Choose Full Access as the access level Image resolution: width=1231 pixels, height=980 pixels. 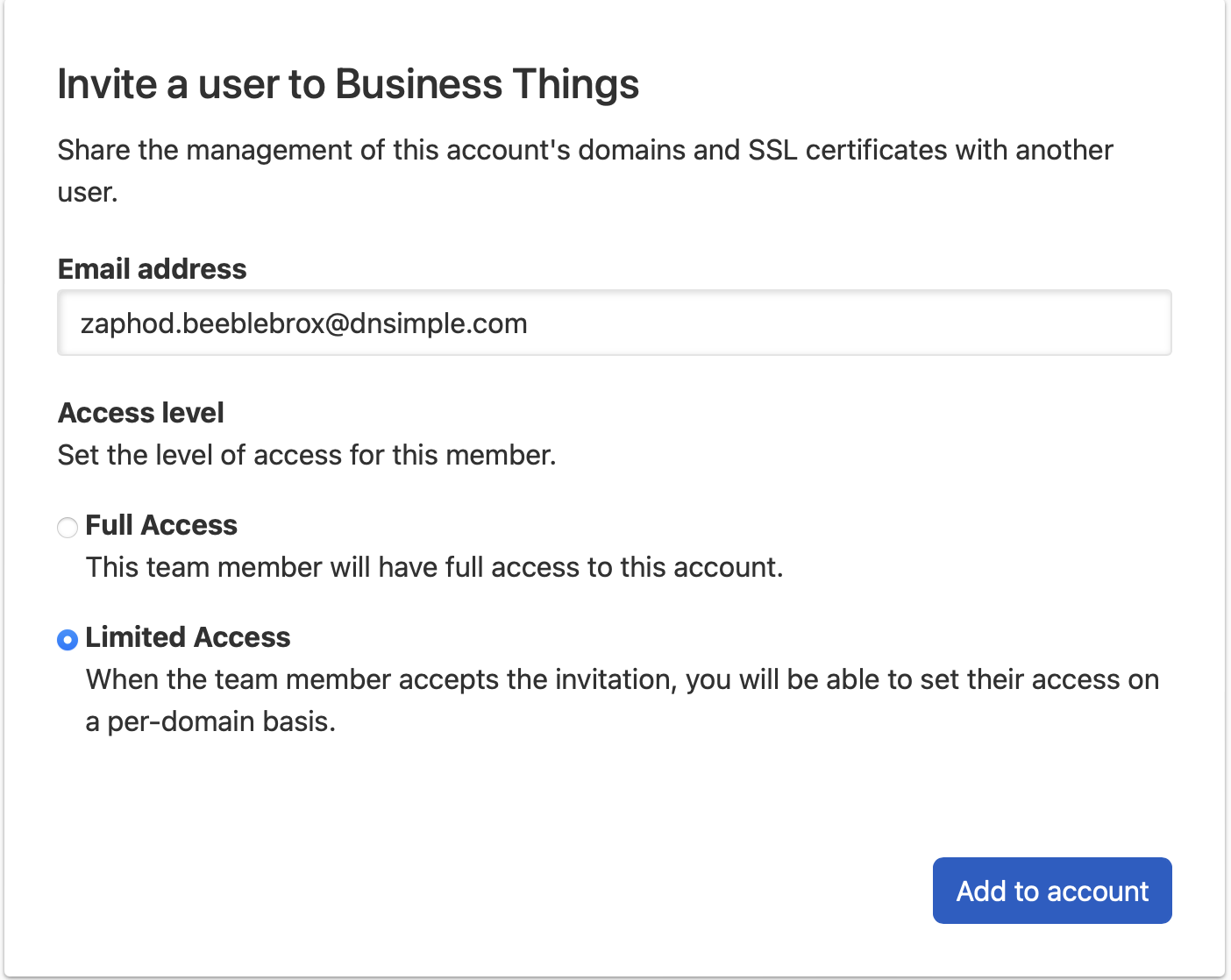(x=68, y=527)
